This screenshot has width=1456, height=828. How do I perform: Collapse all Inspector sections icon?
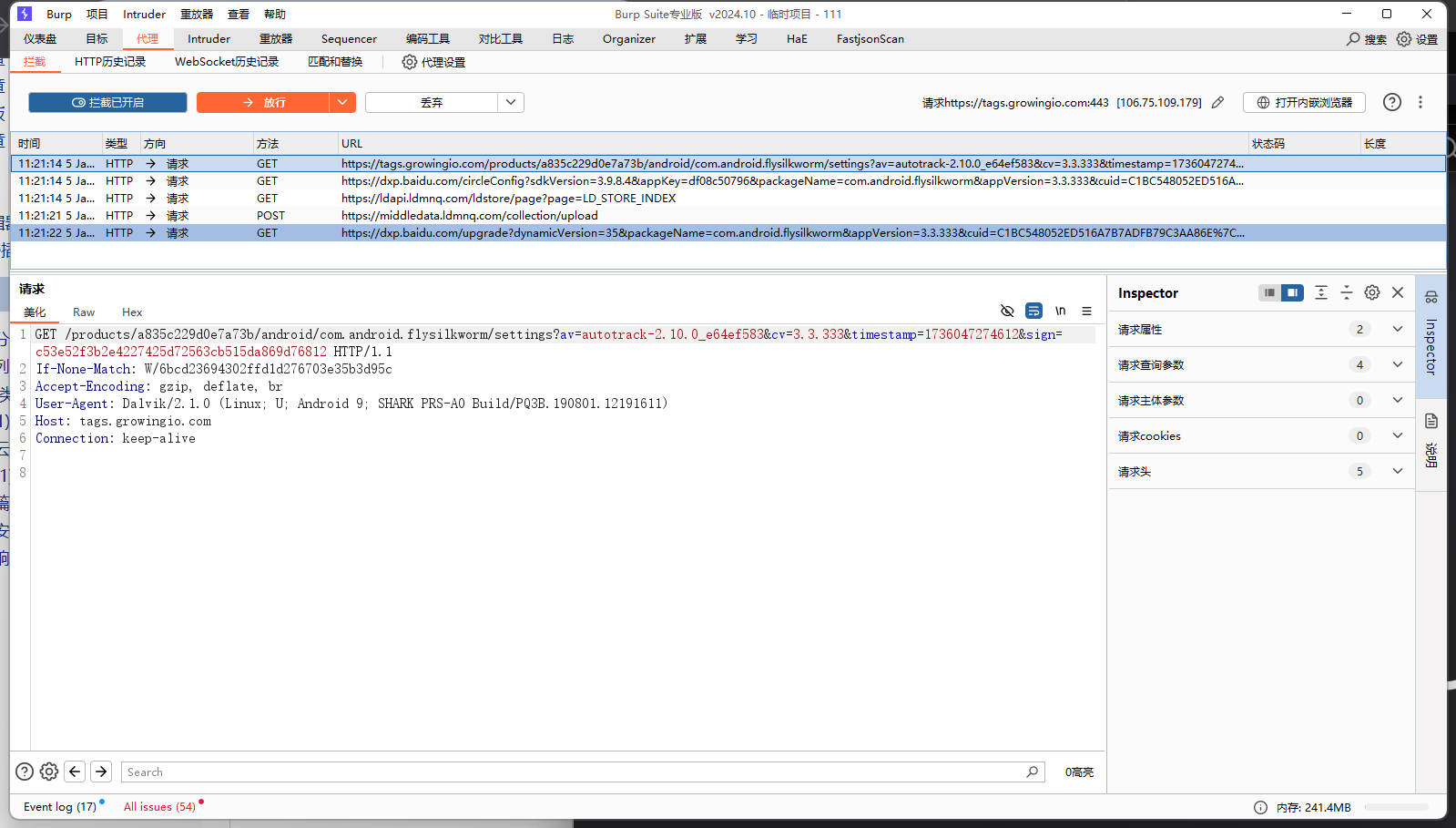coord(1347,292)
